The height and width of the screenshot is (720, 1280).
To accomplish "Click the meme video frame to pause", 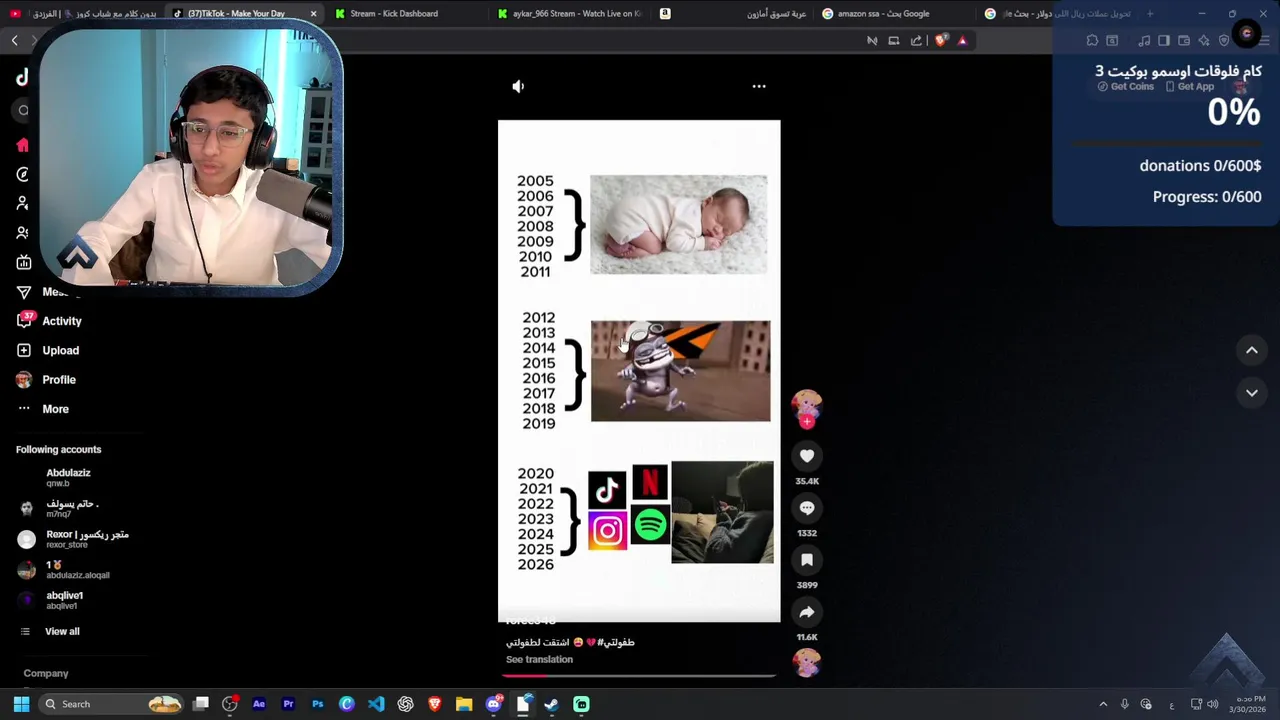I will [639, 371].
